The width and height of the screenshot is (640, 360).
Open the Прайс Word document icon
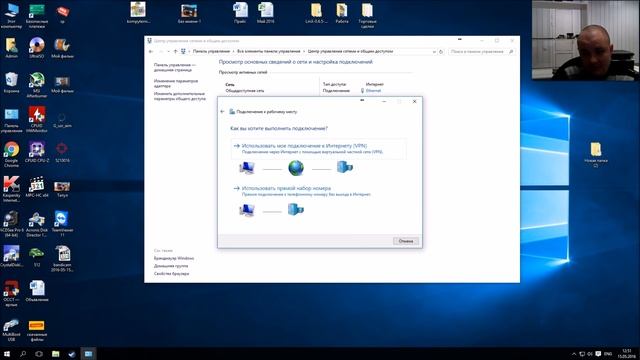[x=240, y=13]
